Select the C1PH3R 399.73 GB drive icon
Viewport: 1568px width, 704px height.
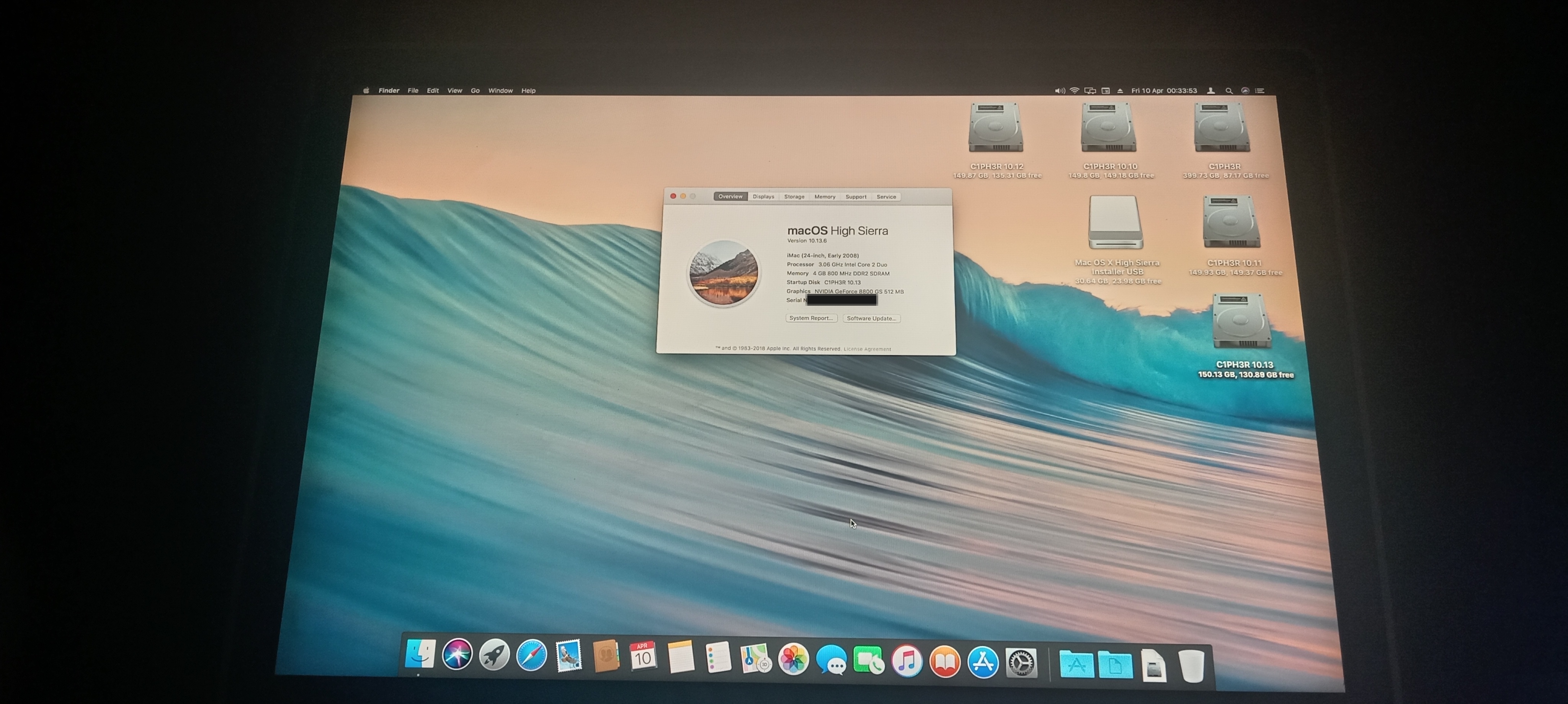click(x=1222, y=127)
